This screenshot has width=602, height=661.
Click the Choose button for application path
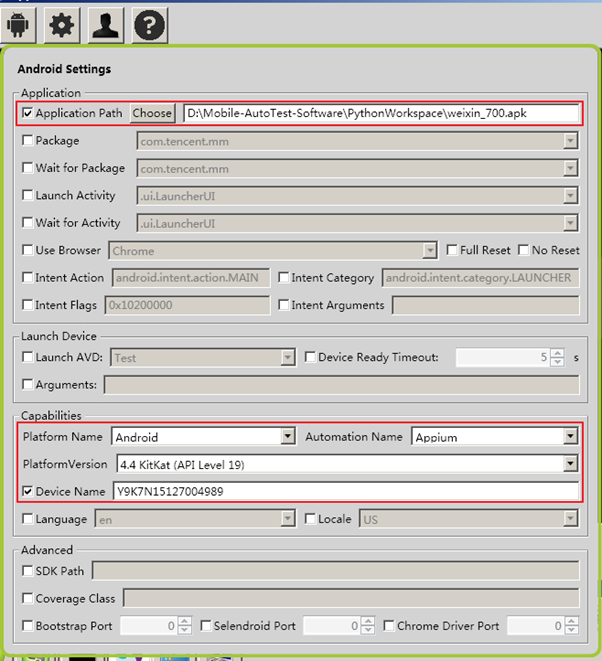[x=152, y=114]
